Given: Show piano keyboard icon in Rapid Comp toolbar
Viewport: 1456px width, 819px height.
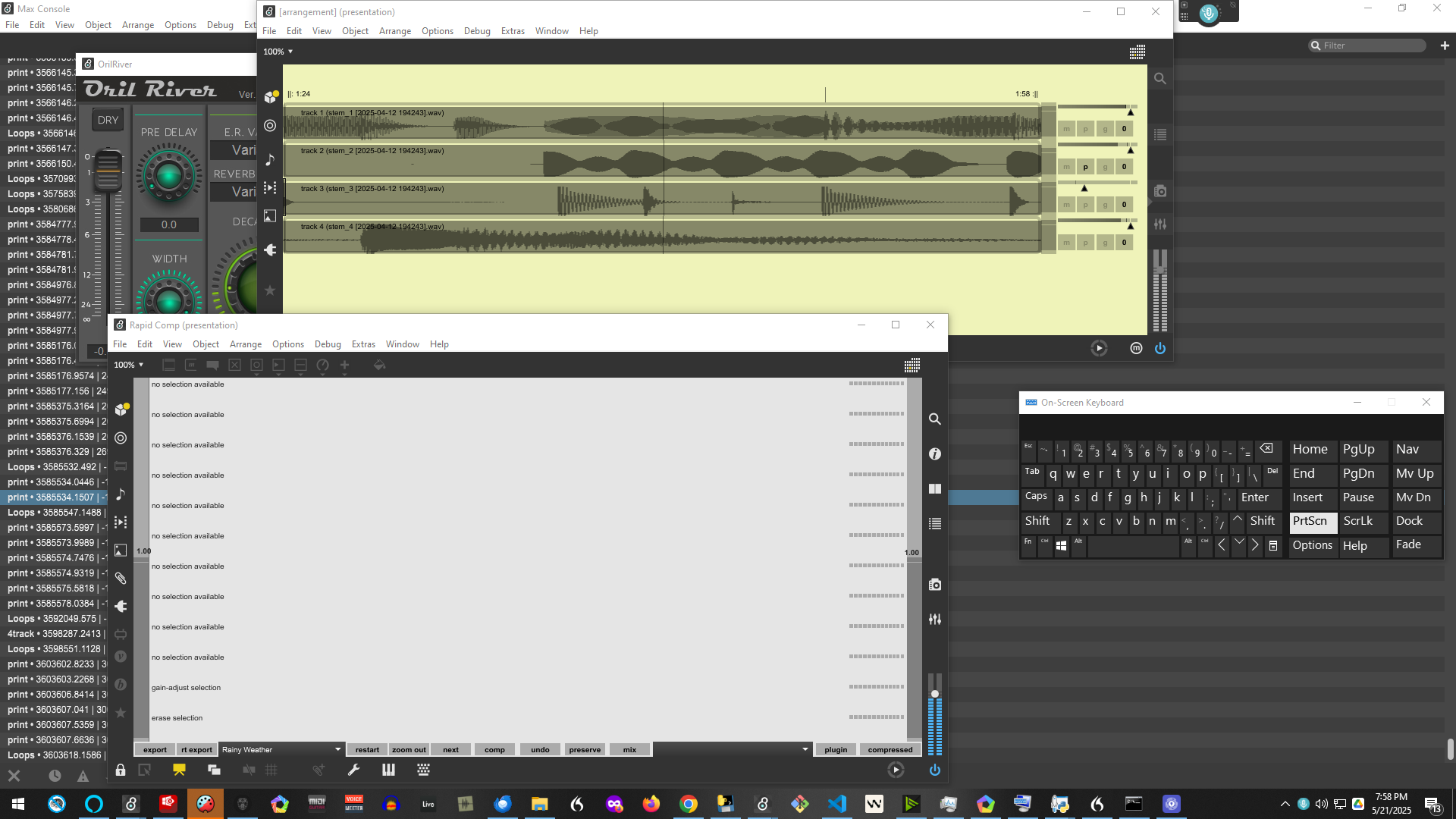Looking at the screenshot, I should click(388, 770).
